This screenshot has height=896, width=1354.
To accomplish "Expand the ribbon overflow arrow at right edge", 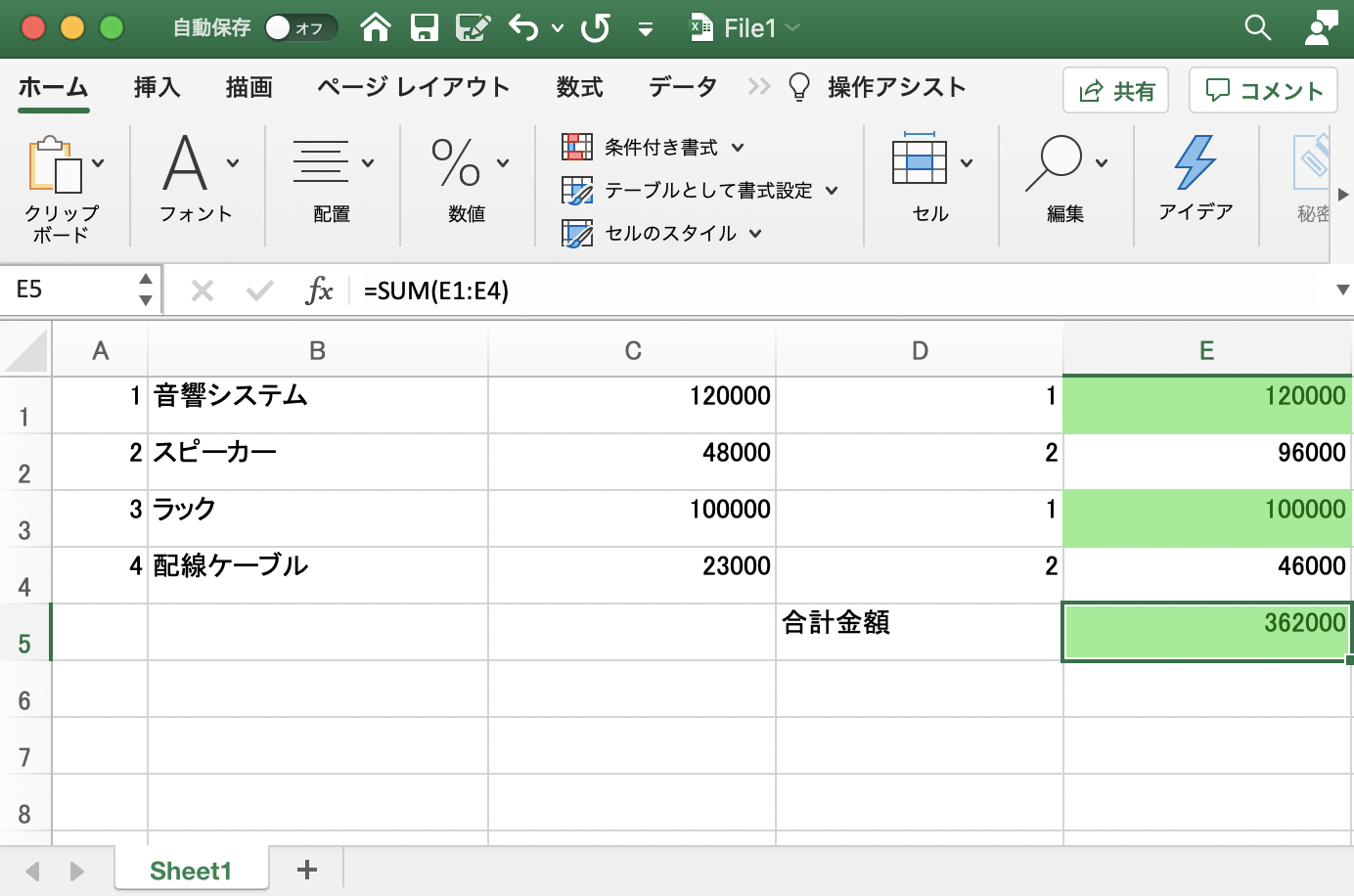I will [x=1343, y=195].
